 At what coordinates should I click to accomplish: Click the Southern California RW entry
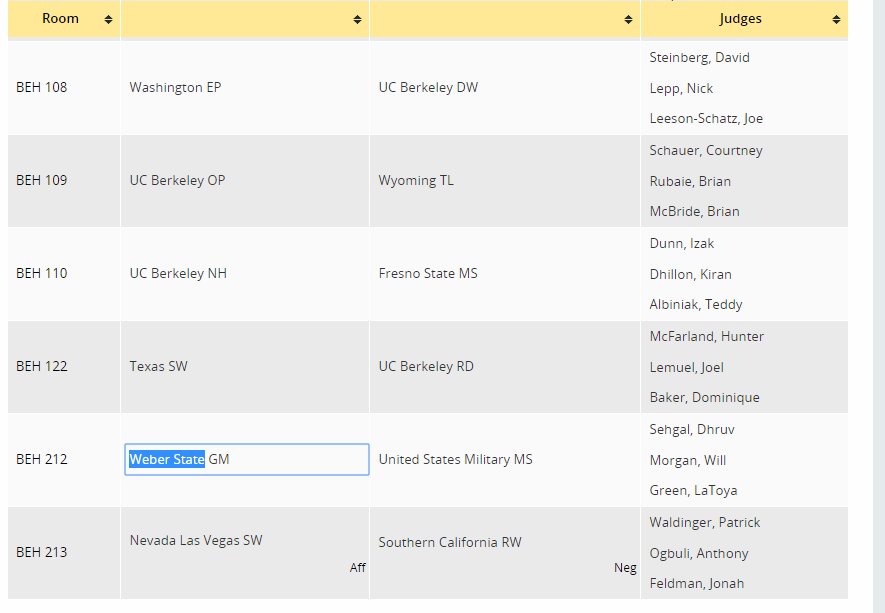(x=450, y=542)
